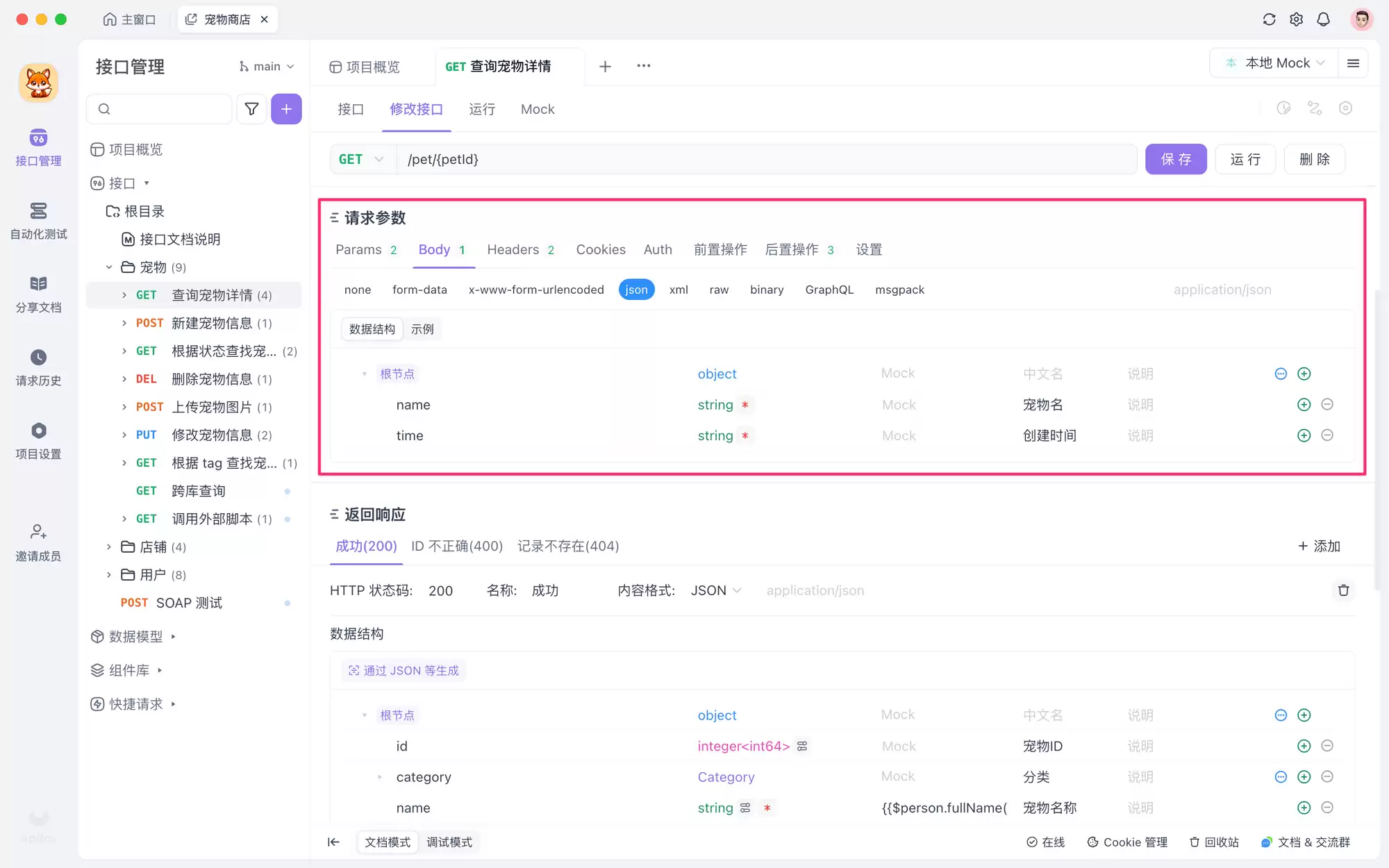Click 添加 to add a response

tap(1319, 546)
